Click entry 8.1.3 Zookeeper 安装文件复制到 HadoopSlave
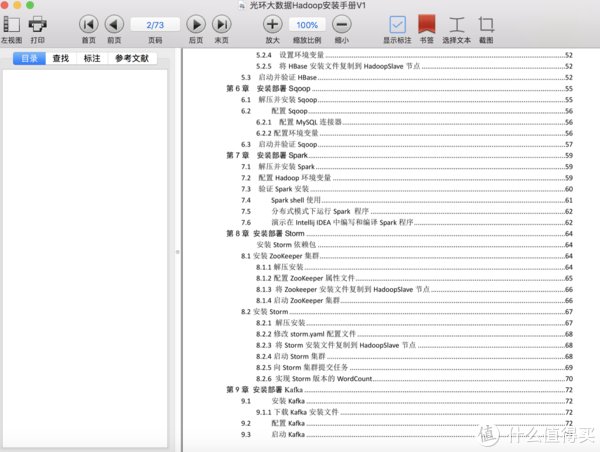Viewport: 600px width, 452px height. (x=414, y=289)
